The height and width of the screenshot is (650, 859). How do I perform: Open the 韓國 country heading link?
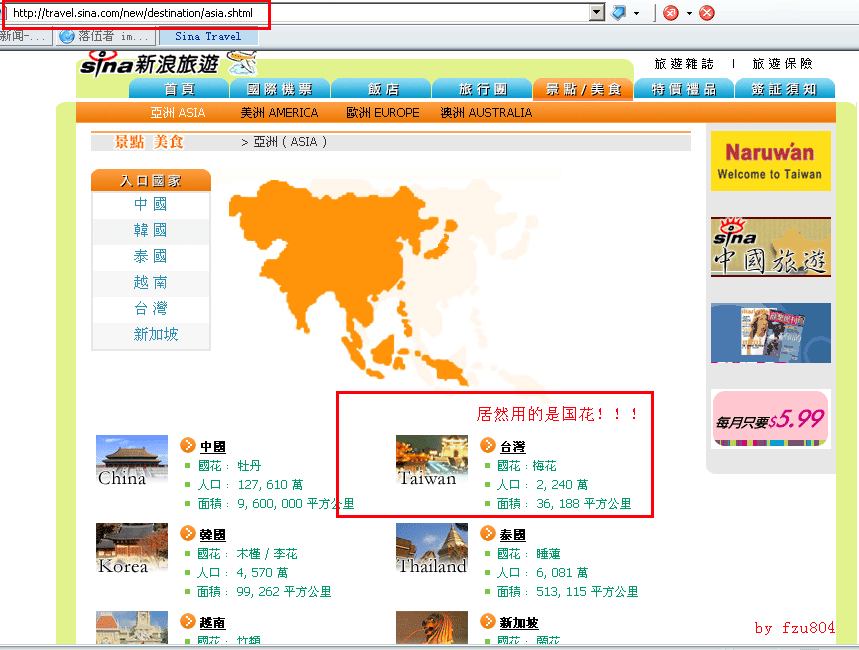coord(213,534)
